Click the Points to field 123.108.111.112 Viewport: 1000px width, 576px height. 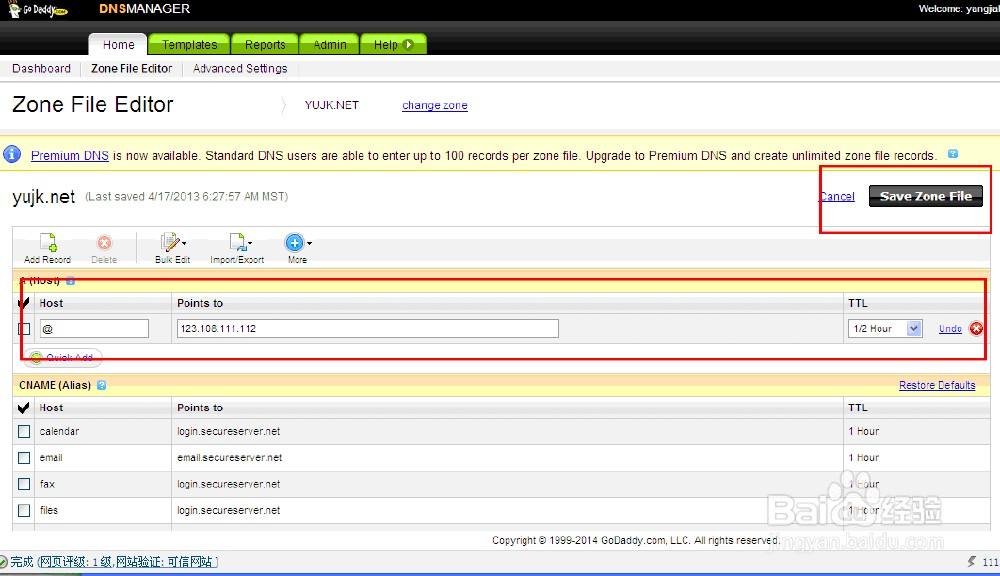[367, 329]
